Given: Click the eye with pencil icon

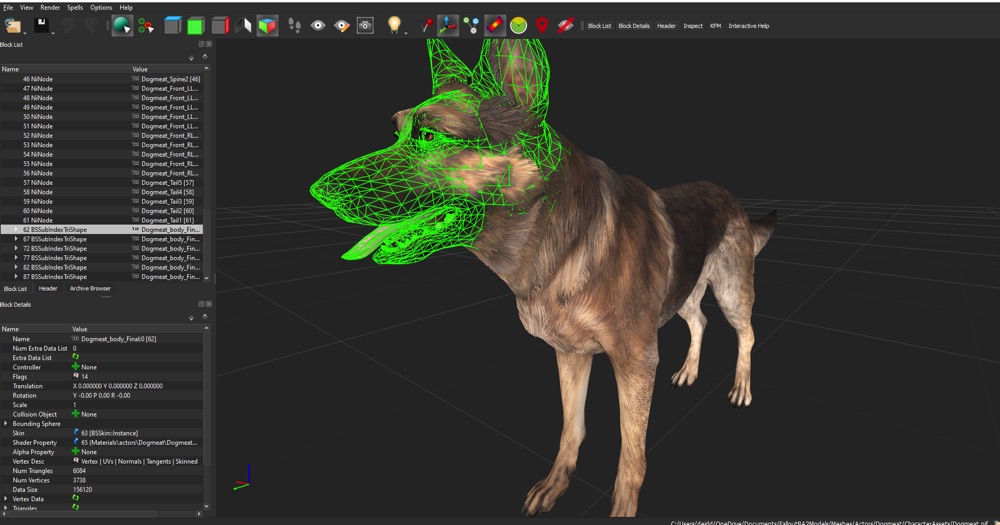Looking at the screenshot, I should pyautogui.click(x=341, y=26).
